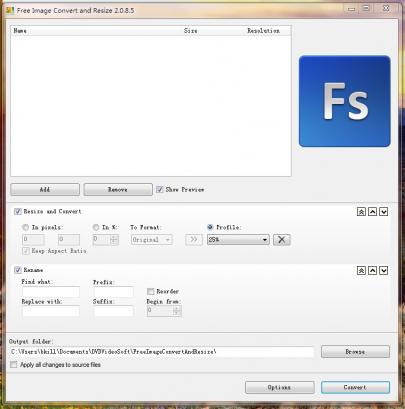
Task: Open the To Format dropdown
Action: click(152, 240)
